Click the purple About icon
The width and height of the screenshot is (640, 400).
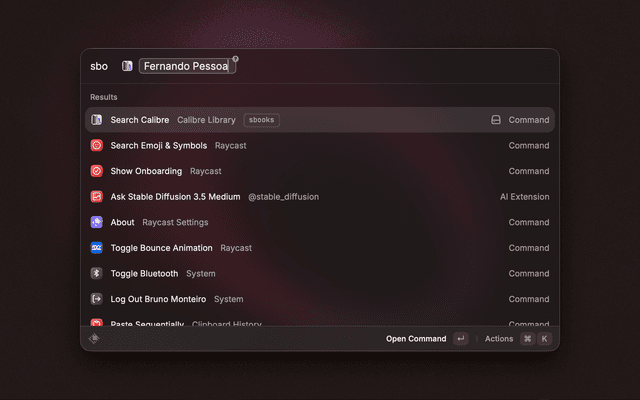coord(96,222)
